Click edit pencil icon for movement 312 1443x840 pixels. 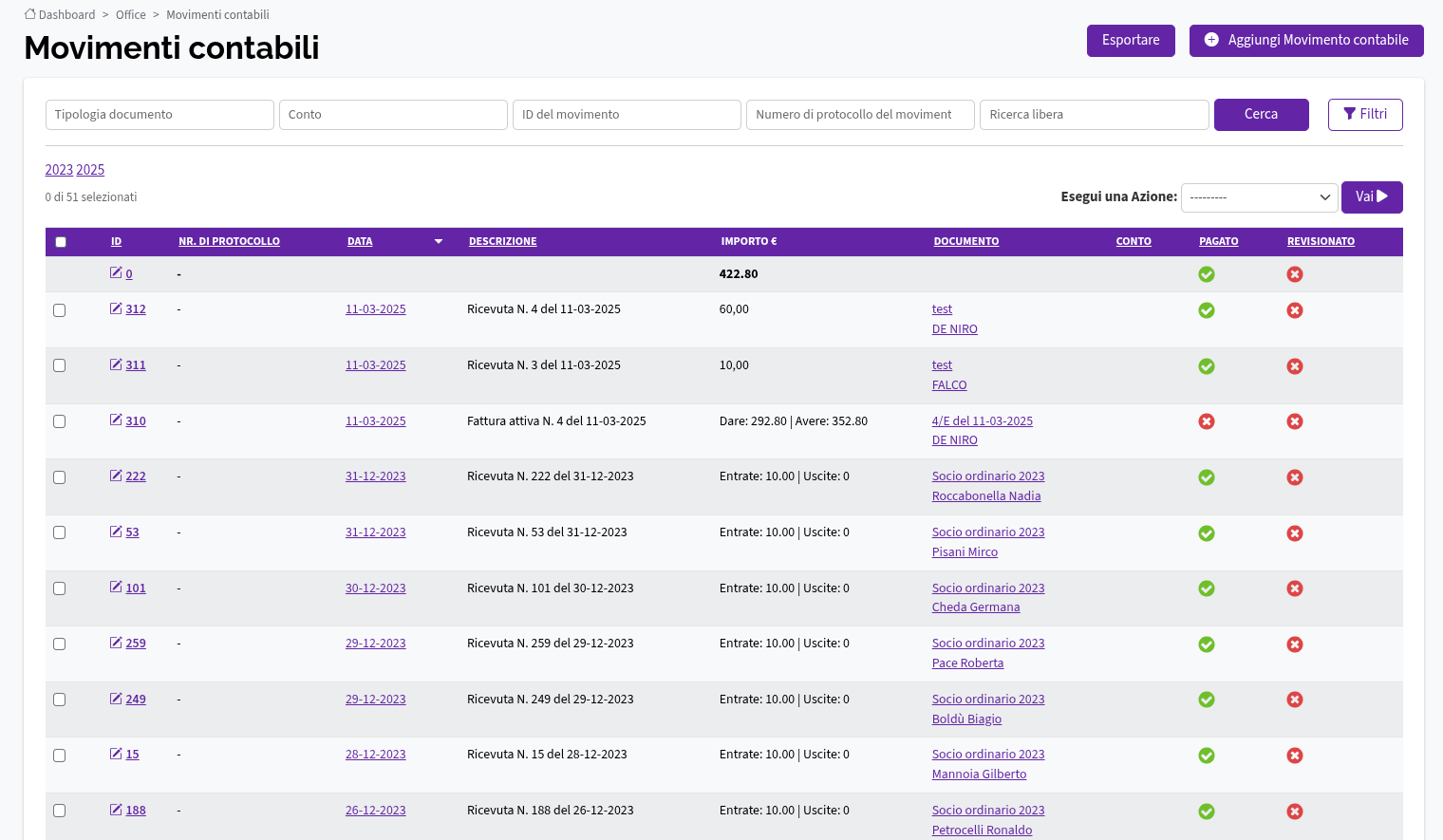tap(116, 308)
